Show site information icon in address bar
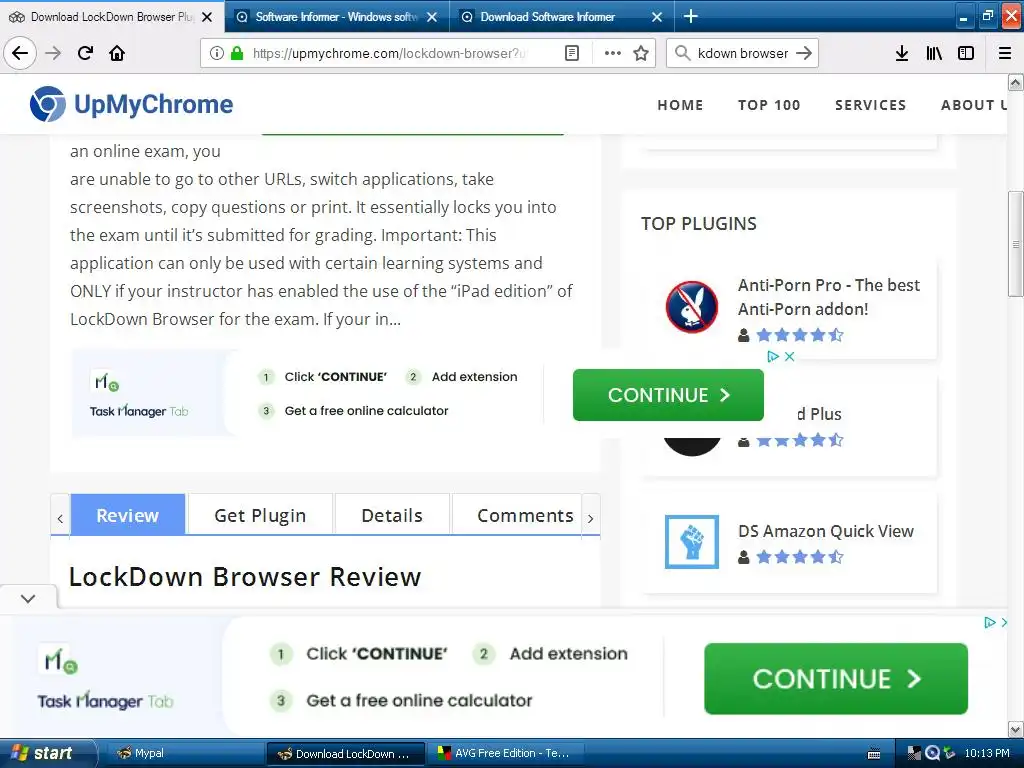The width and height of the screenshot is (1024, 768). point(217,53)
